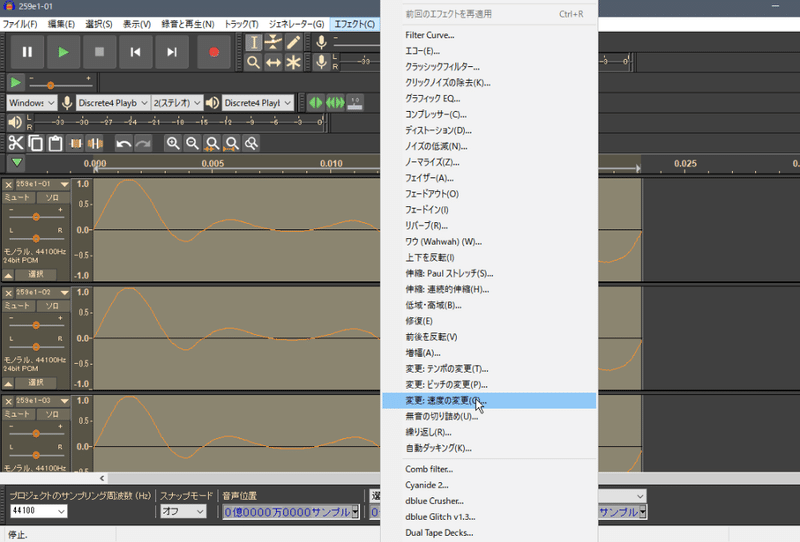Open the ジェネレーター(G) menu
This screenshot has width=800, height=542.
tap(296, 24)
